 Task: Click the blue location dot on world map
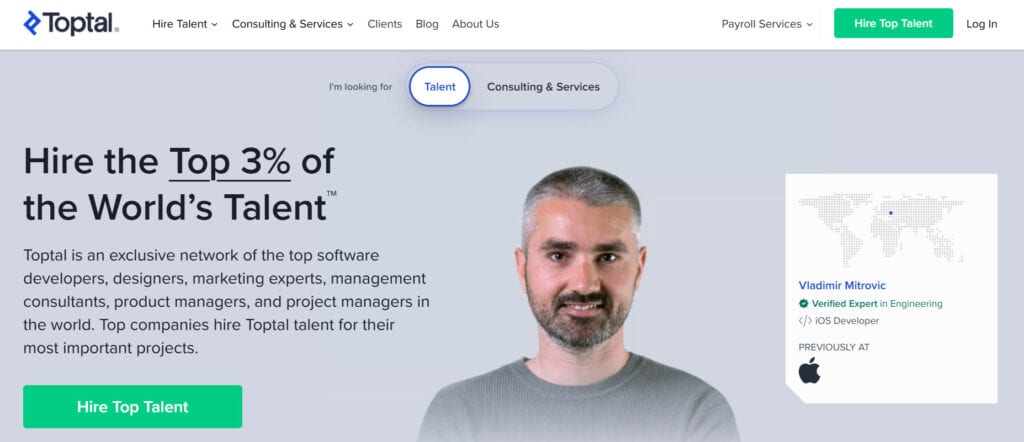click(891, 213)
